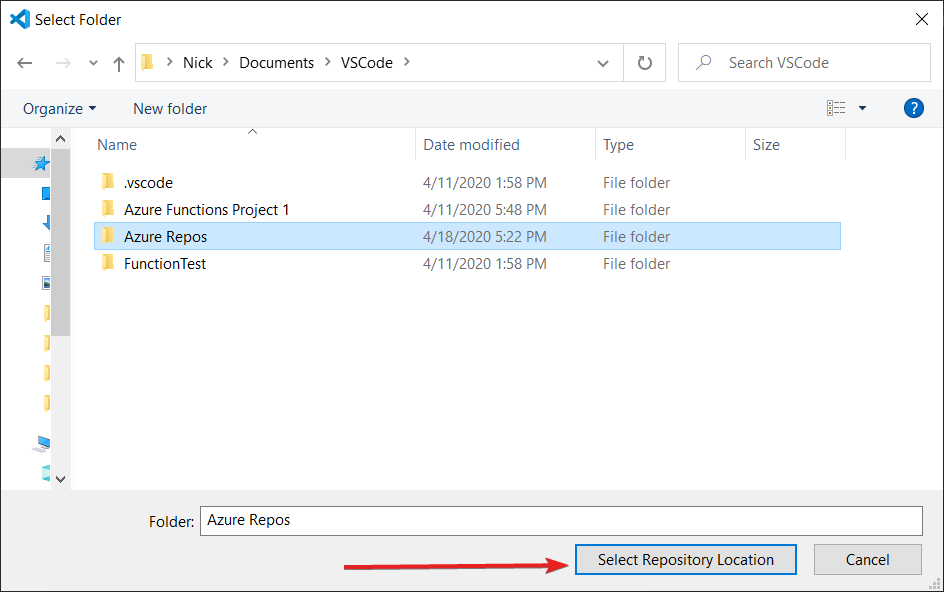Click date 4/11/2020 5:48 PM cell
This screenshot has width=944, height=592.
(485, 210)
